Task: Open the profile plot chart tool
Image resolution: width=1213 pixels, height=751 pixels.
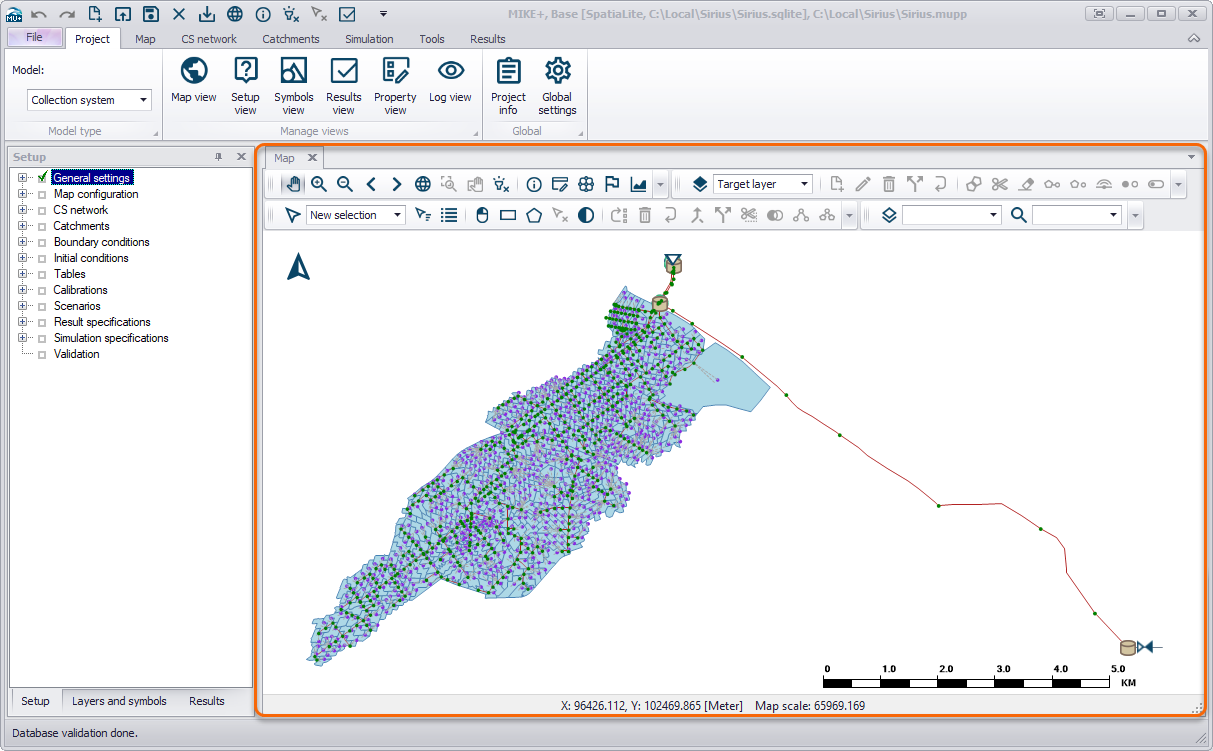Action: point(638,184)
